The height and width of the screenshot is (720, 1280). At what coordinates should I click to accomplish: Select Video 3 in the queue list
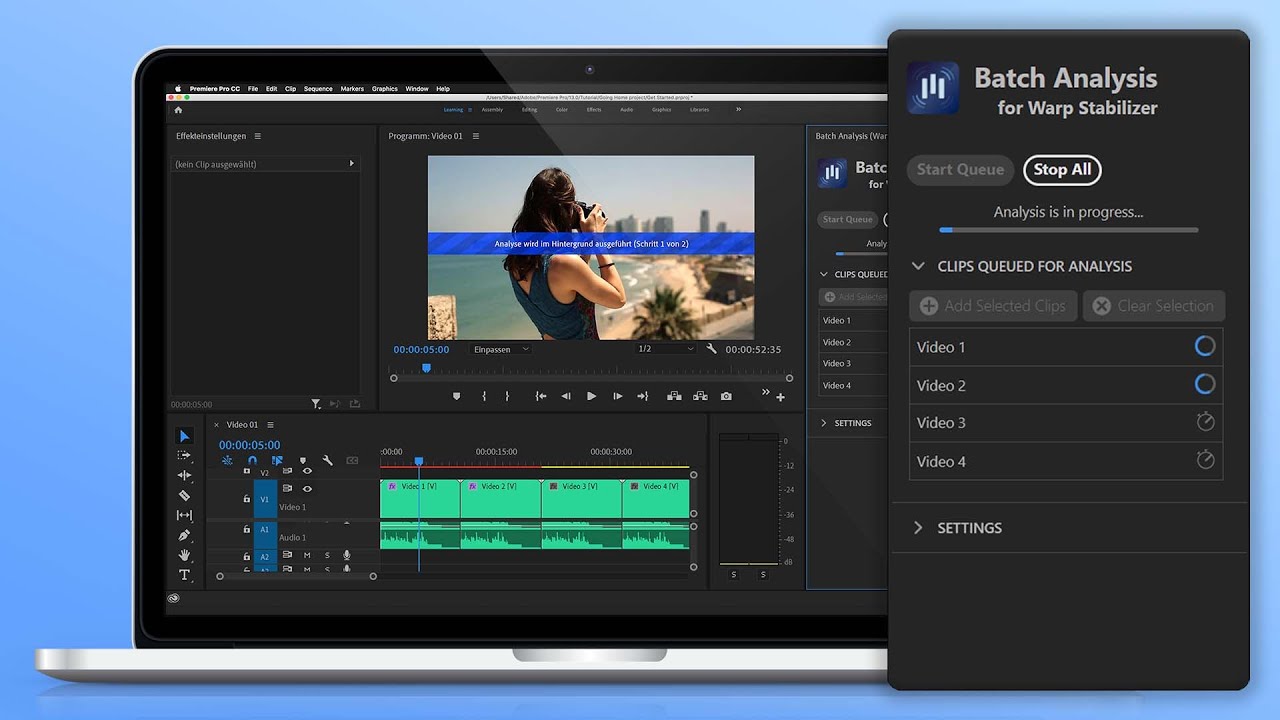click(1065, 423)
